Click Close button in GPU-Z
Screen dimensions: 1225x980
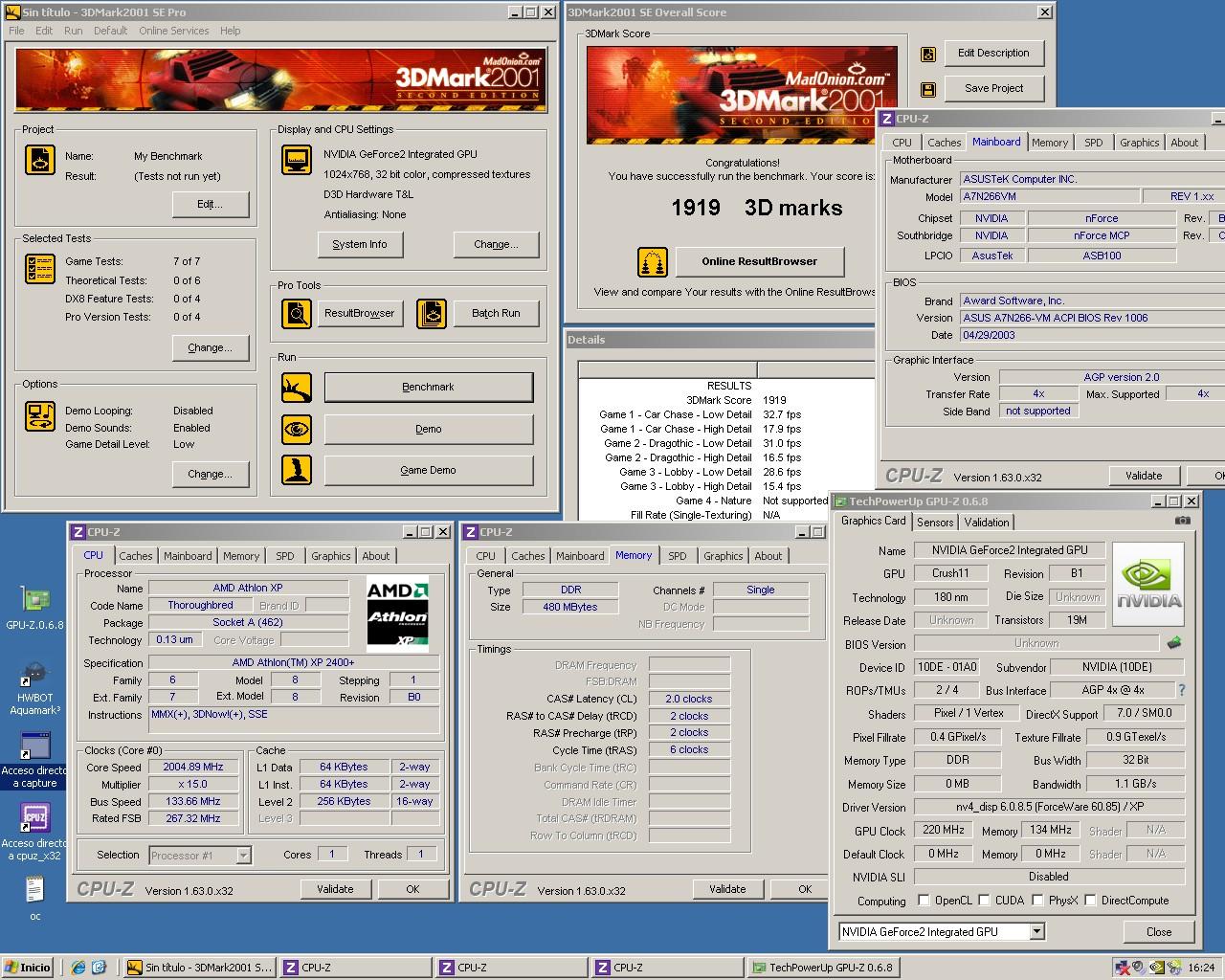tap(1159, 931)
